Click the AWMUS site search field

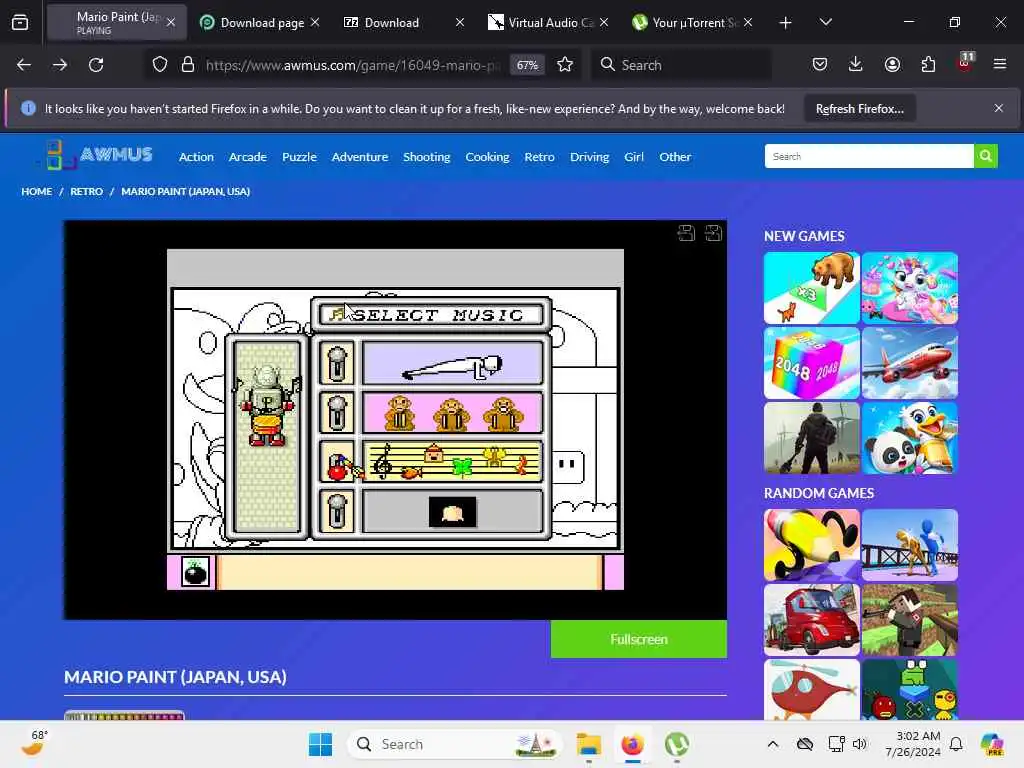(869, 156)
